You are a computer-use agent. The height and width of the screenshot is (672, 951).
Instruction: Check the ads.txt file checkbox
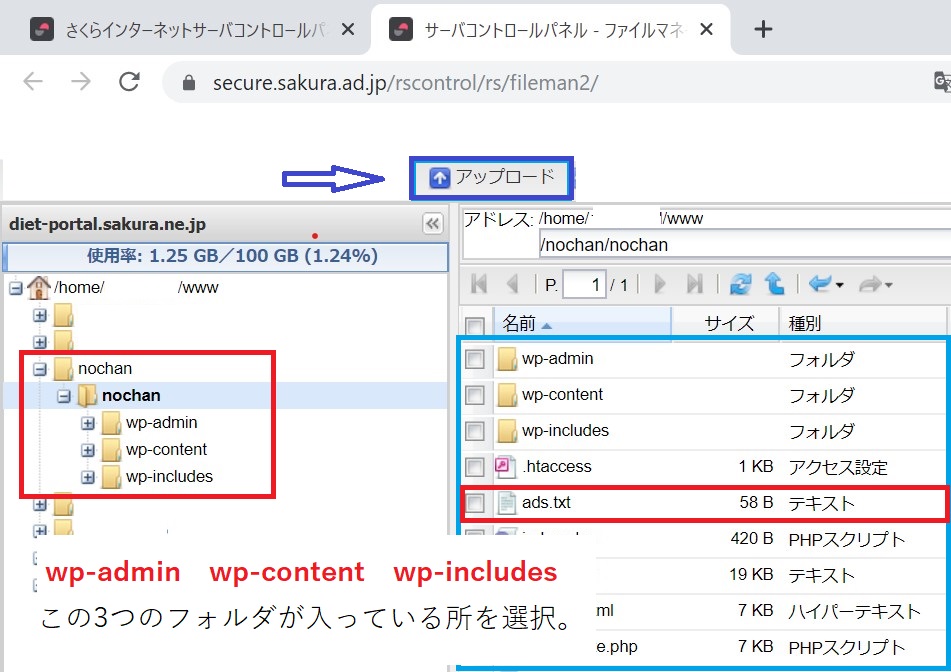[x=476, y=503]
